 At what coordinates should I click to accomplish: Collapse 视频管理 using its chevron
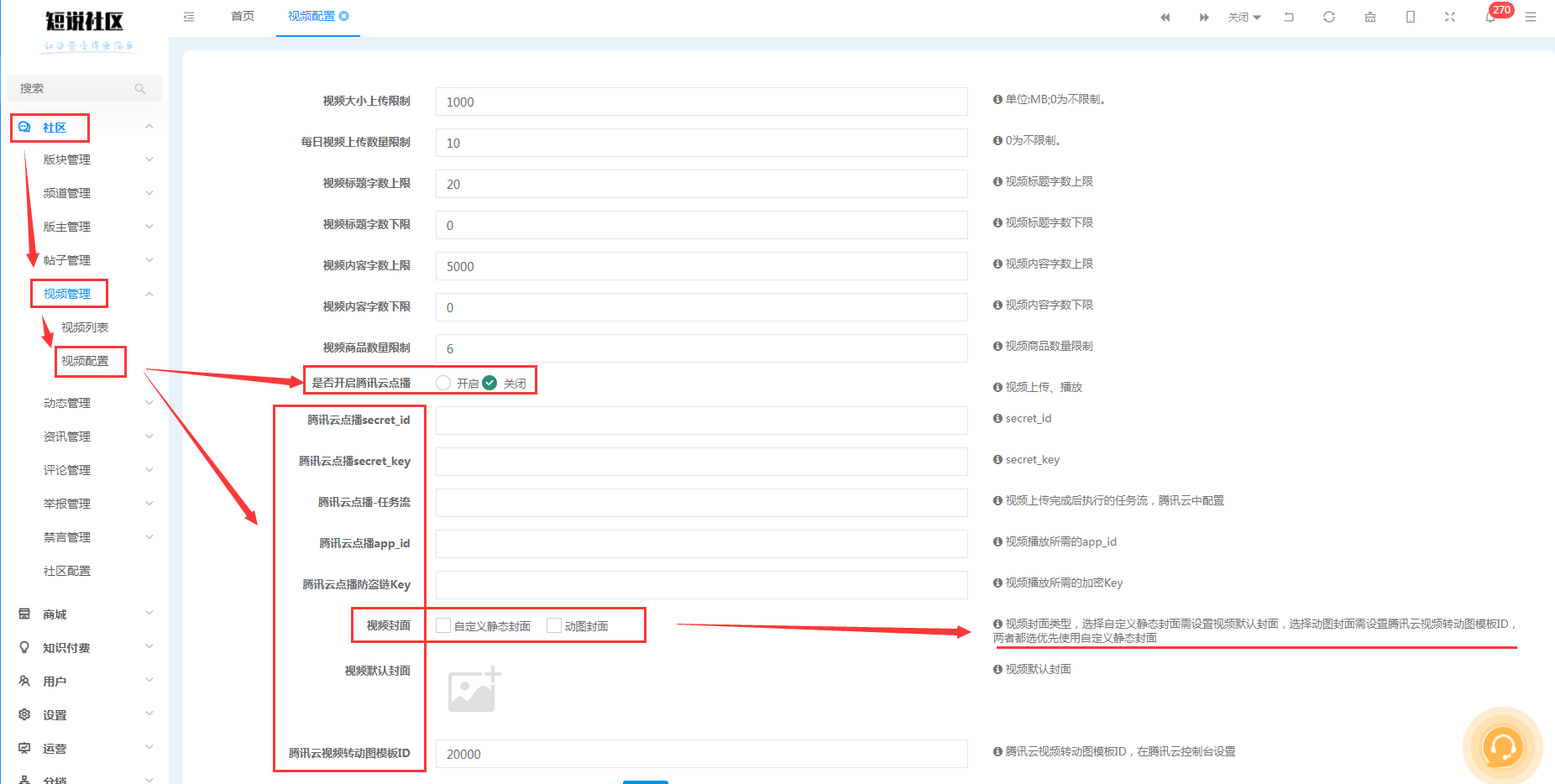pyautogui.click(x=149, y=294)
